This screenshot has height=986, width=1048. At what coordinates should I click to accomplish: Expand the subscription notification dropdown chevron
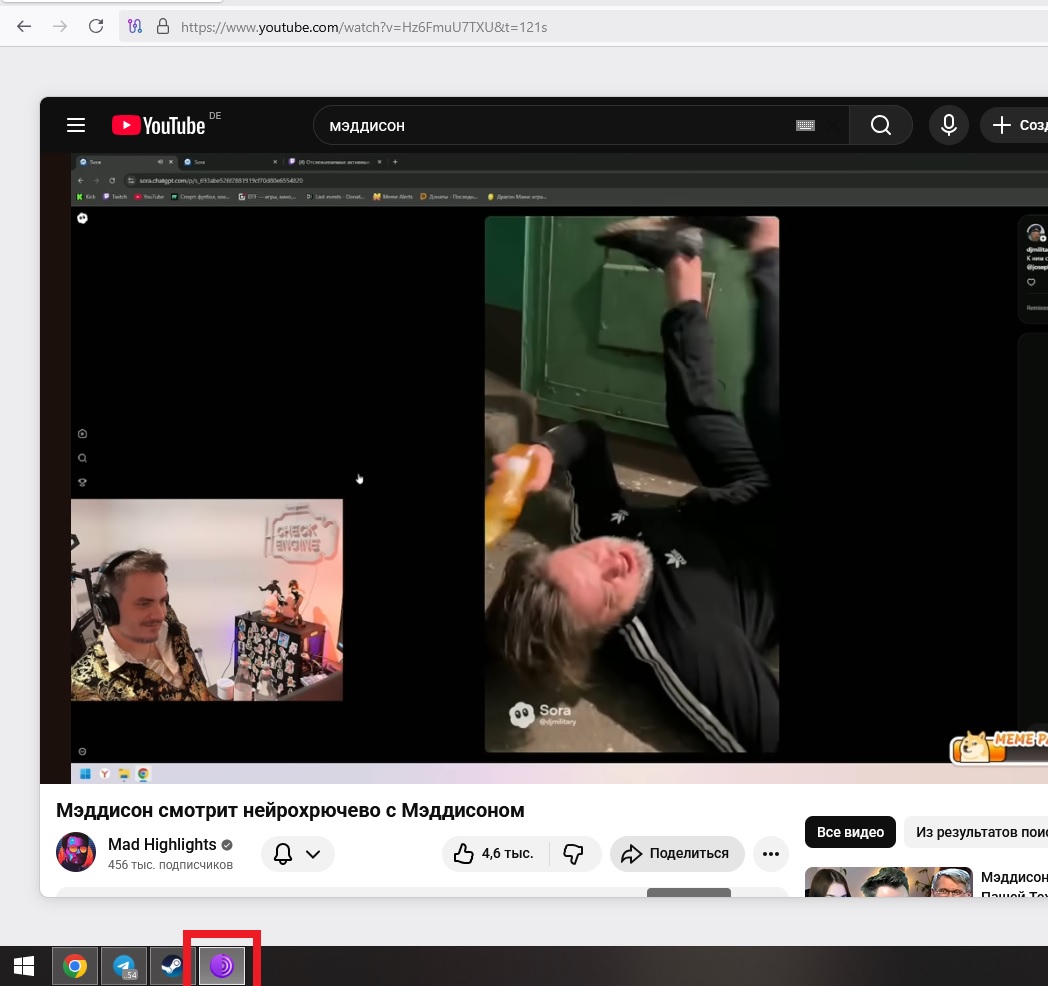pyautogui.click(x=313, y=854)
